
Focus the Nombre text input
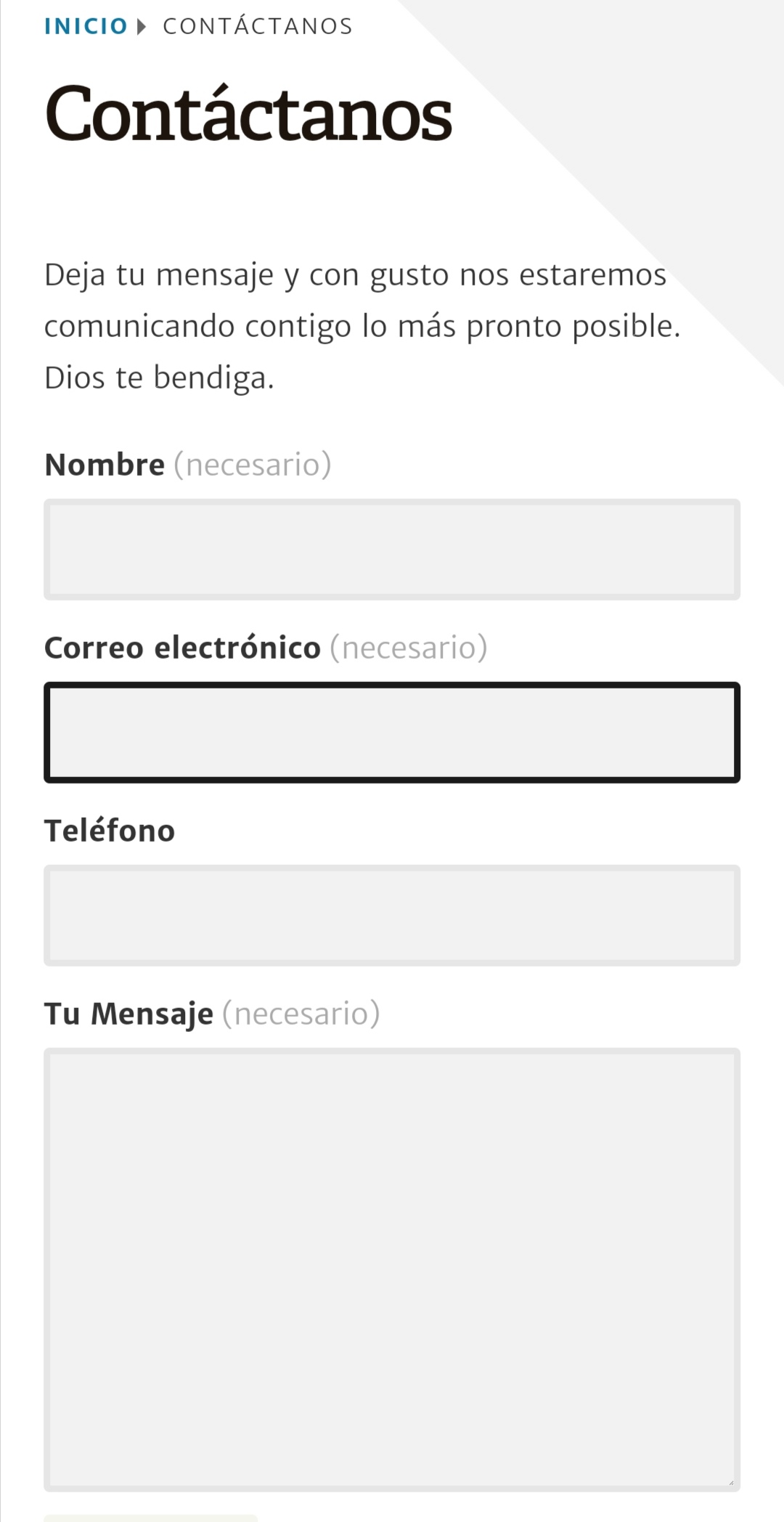(392, 550)
